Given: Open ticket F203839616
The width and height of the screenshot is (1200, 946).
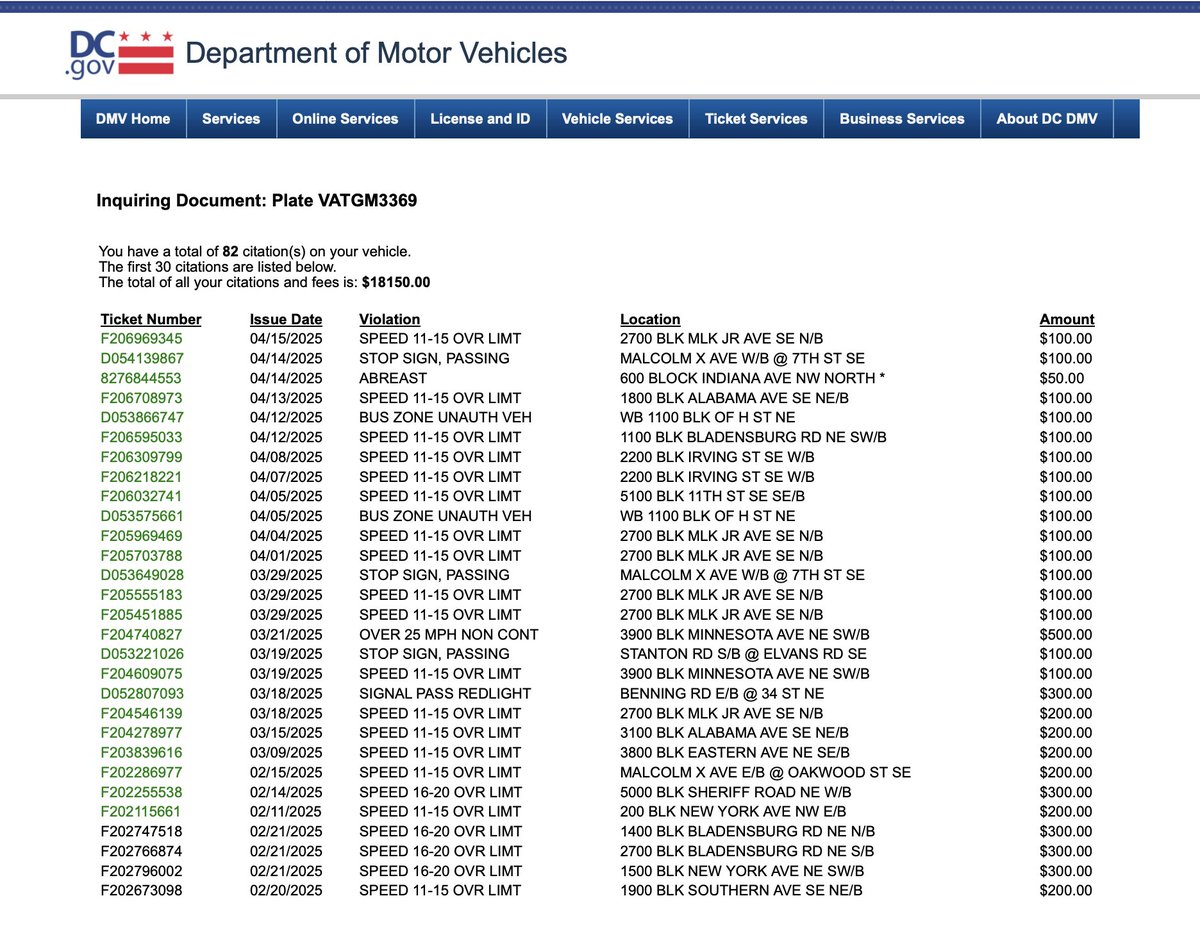Looking at the screenshot, I should coord(142,752).
